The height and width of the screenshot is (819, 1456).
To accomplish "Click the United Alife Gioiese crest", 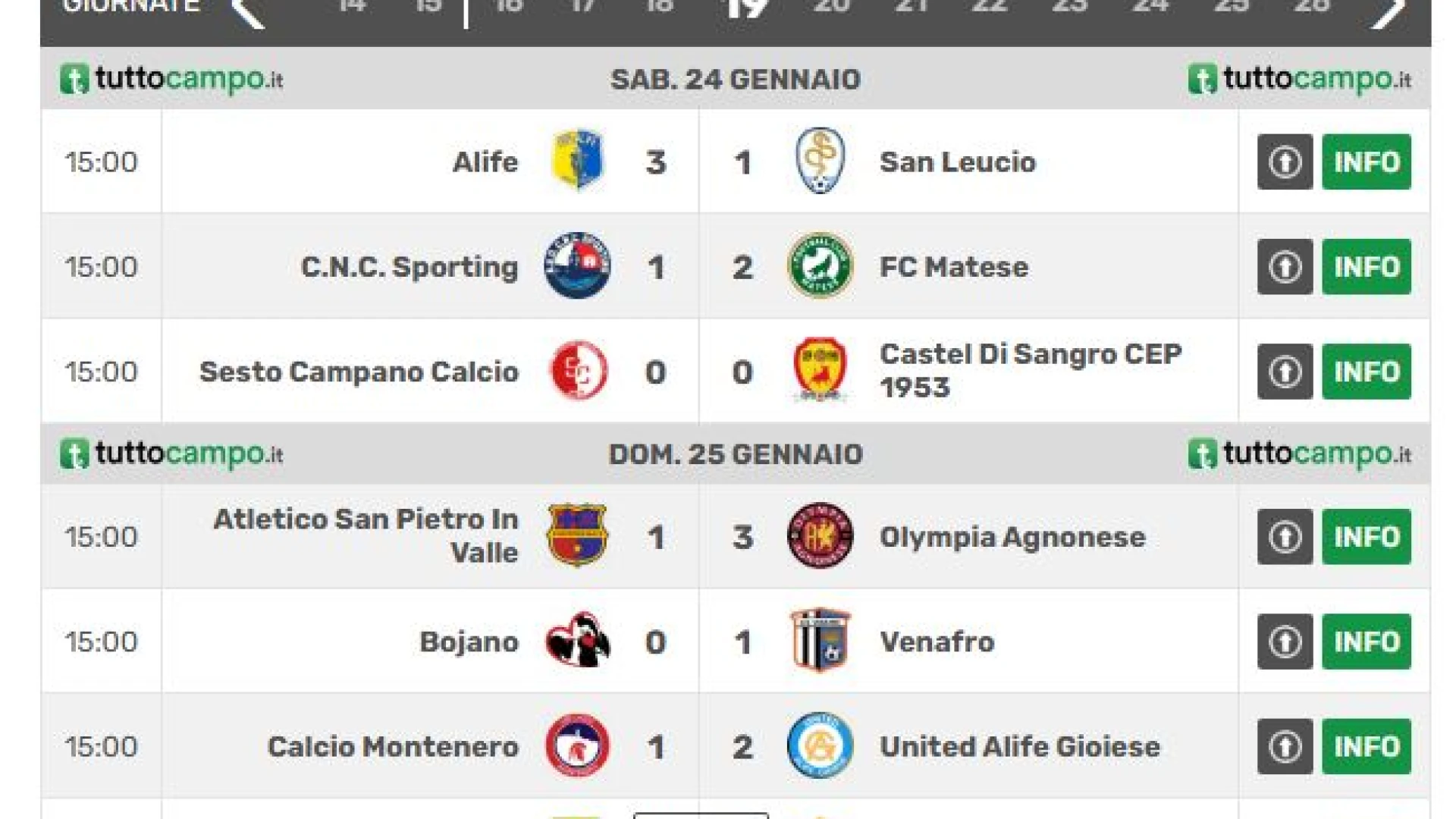I will 820,745.
